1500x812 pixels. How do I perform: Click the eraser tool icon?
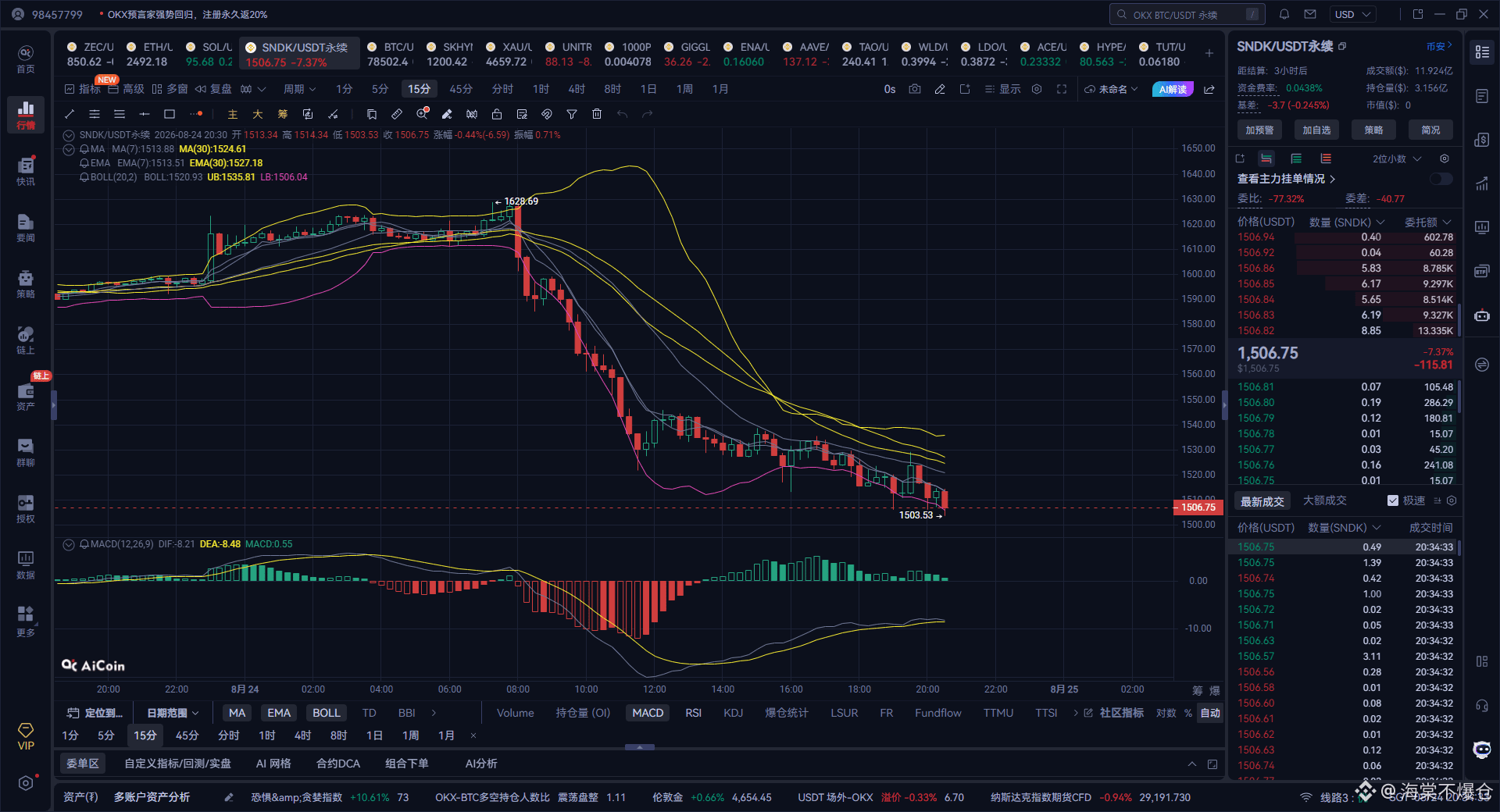click(x=447, y=114)
